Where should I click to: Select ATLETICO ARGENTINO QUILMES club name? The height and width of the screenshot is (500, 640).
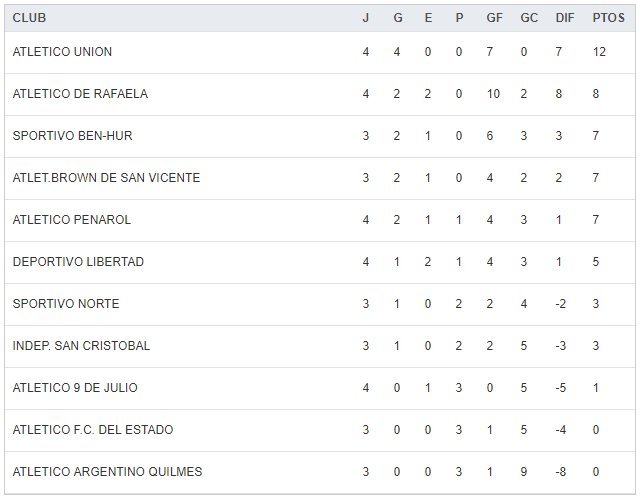pos(107,472)
